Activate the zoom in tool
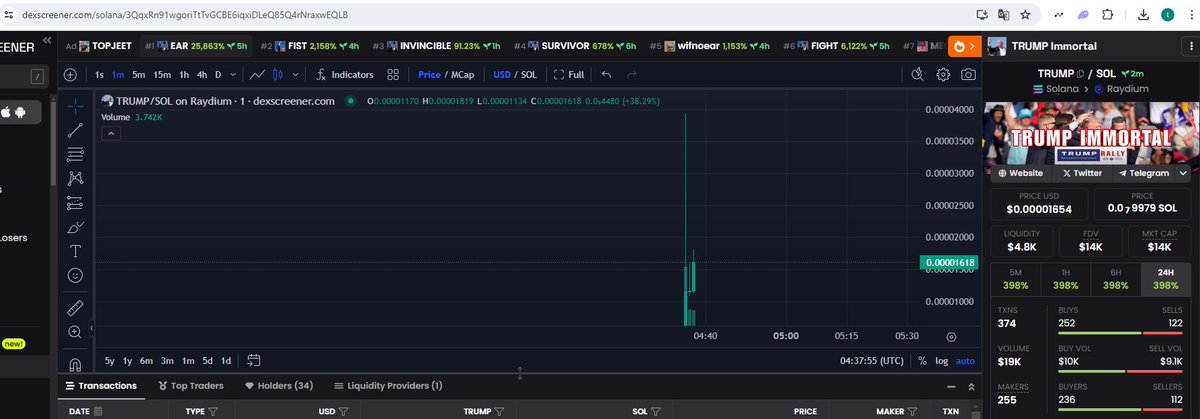This screenshot has height=419, width=1200. tap(75, 331)
